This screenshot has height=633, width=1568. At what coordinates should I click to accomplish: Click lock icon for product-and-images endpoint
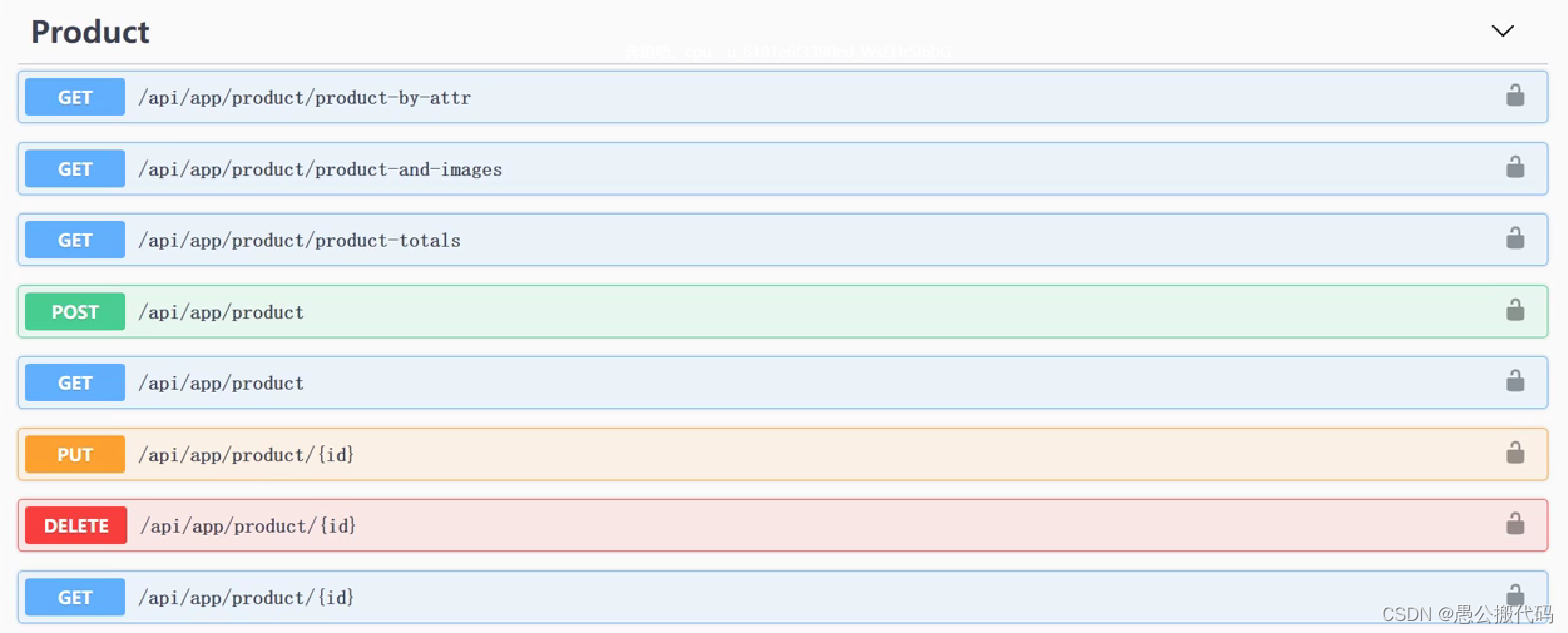tap(1515, 167)
